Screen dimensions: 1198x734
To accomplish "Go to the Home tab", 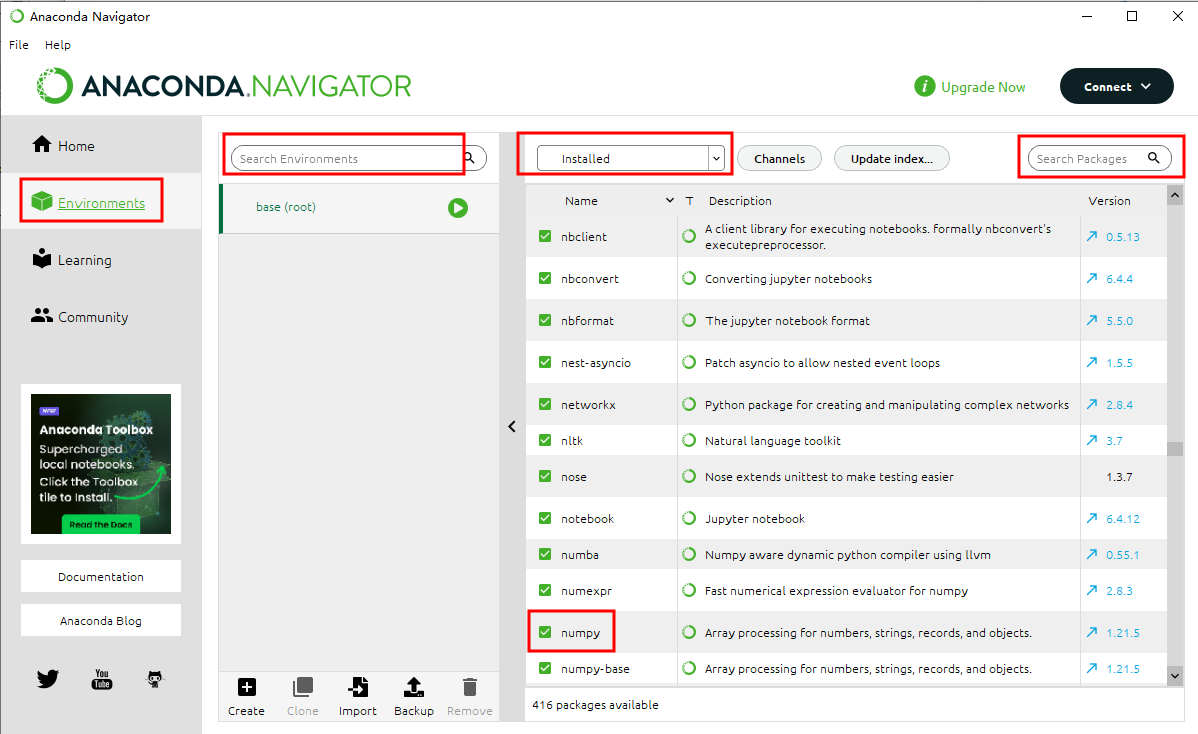I will (101, 145).
